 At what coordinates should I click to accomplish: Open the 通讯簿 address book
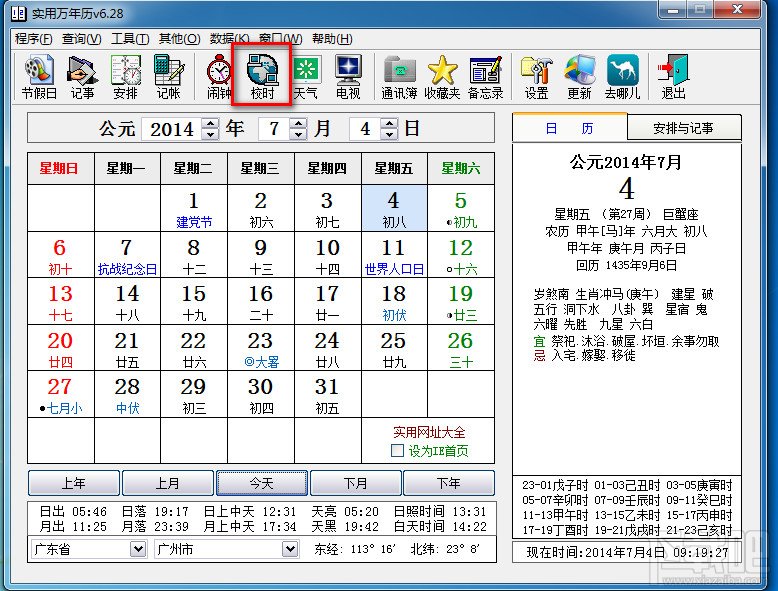[x=399, y=77]
